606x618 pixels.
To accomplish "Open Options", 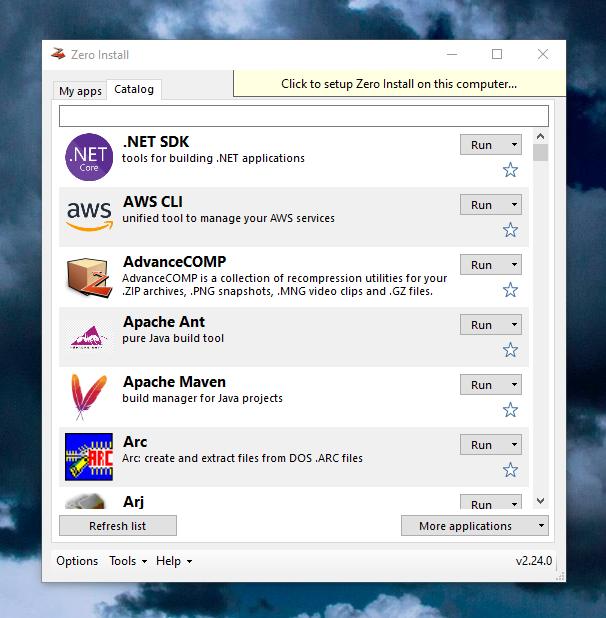I will (77, 561).
